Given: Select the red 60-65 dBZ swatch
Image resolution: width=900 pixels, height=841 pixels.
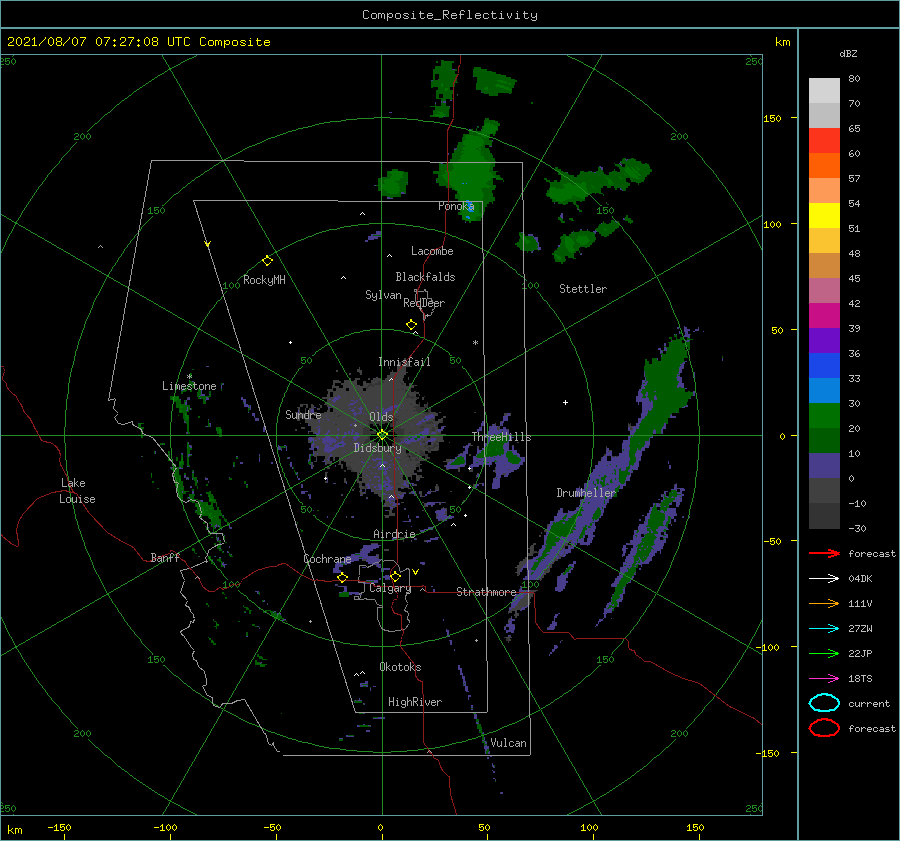Looking at the screenshot, I should tap(824, 141).
